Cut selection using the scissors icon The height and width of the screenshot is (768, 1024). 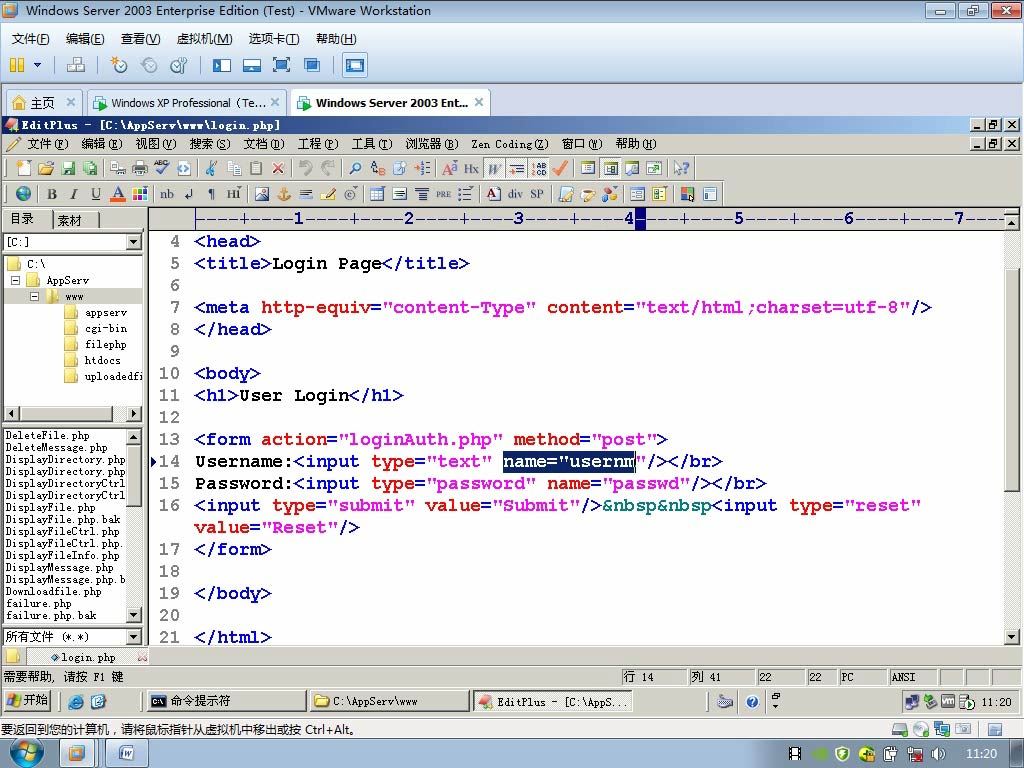tap(211, 168)
